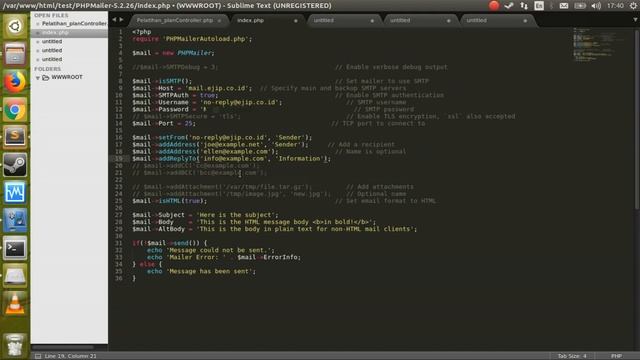Select the WWWROOT folder name
This screenshot has width=640, height=360.
pos(67,77)
